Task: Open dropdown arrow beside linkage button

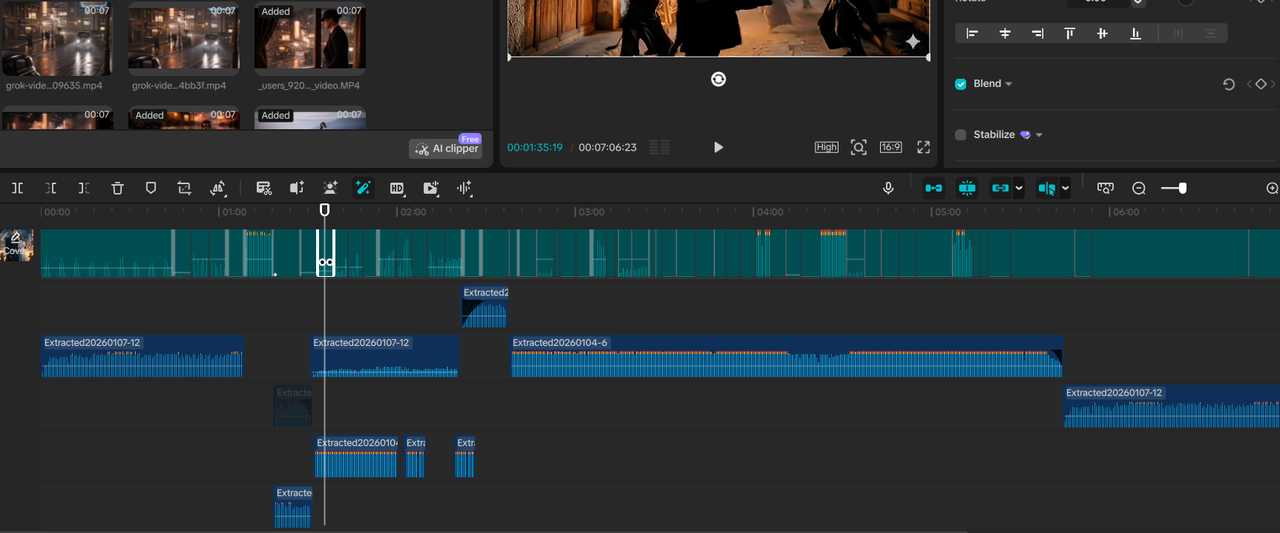Action: coord(1019,188)
